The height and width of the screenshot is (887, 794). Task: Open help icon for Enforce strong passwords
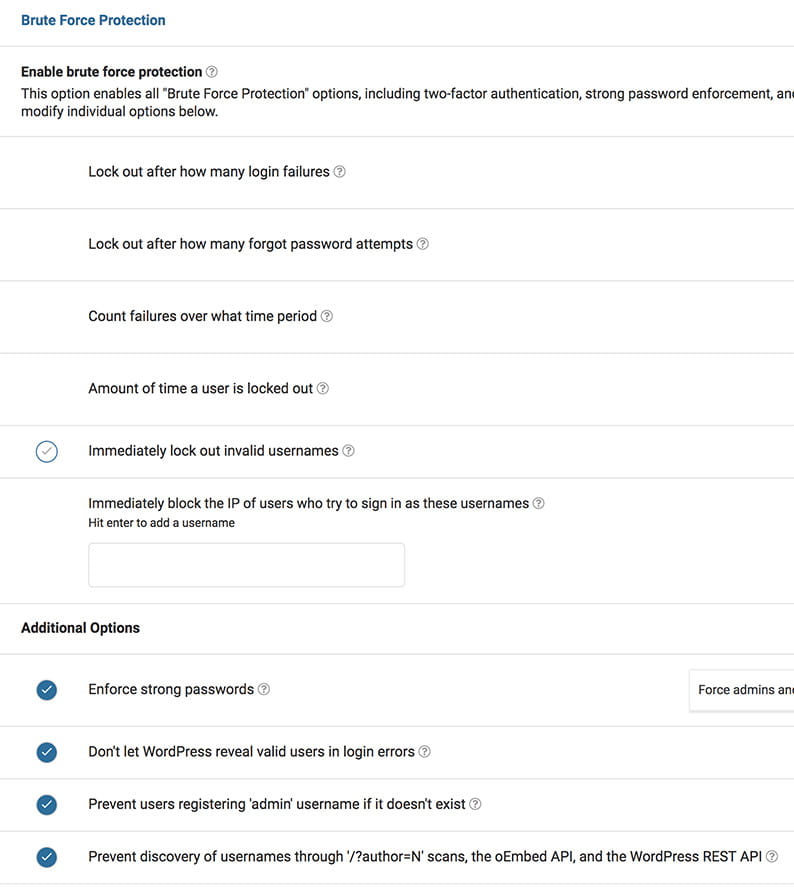pyautogui.click(x=264, y=689)
